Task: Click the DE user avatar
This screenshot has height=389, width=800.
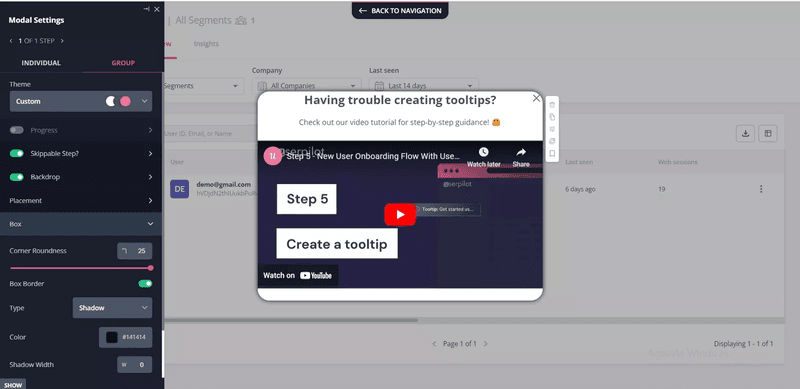Action: pyautogui.click(x=180, y=189)
